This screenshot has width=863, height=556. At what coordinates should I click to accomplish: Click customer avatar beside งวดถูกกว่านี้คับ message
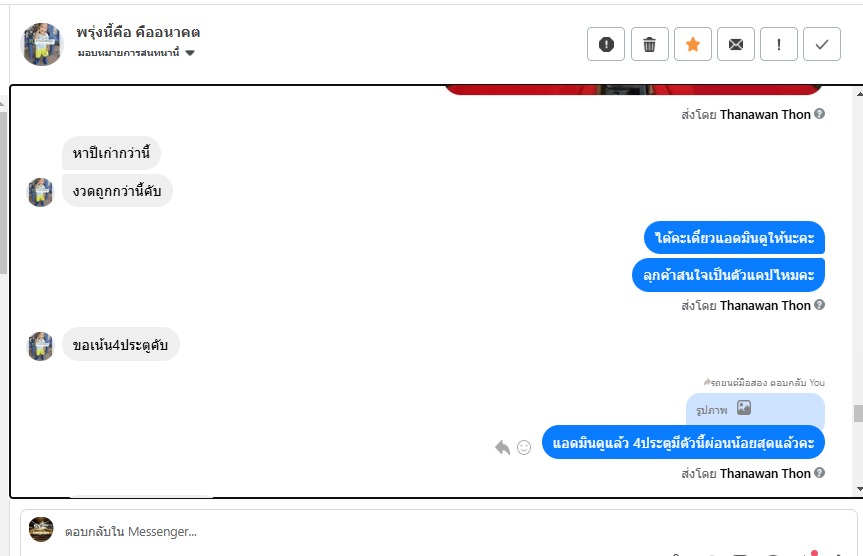pos(41,192)
